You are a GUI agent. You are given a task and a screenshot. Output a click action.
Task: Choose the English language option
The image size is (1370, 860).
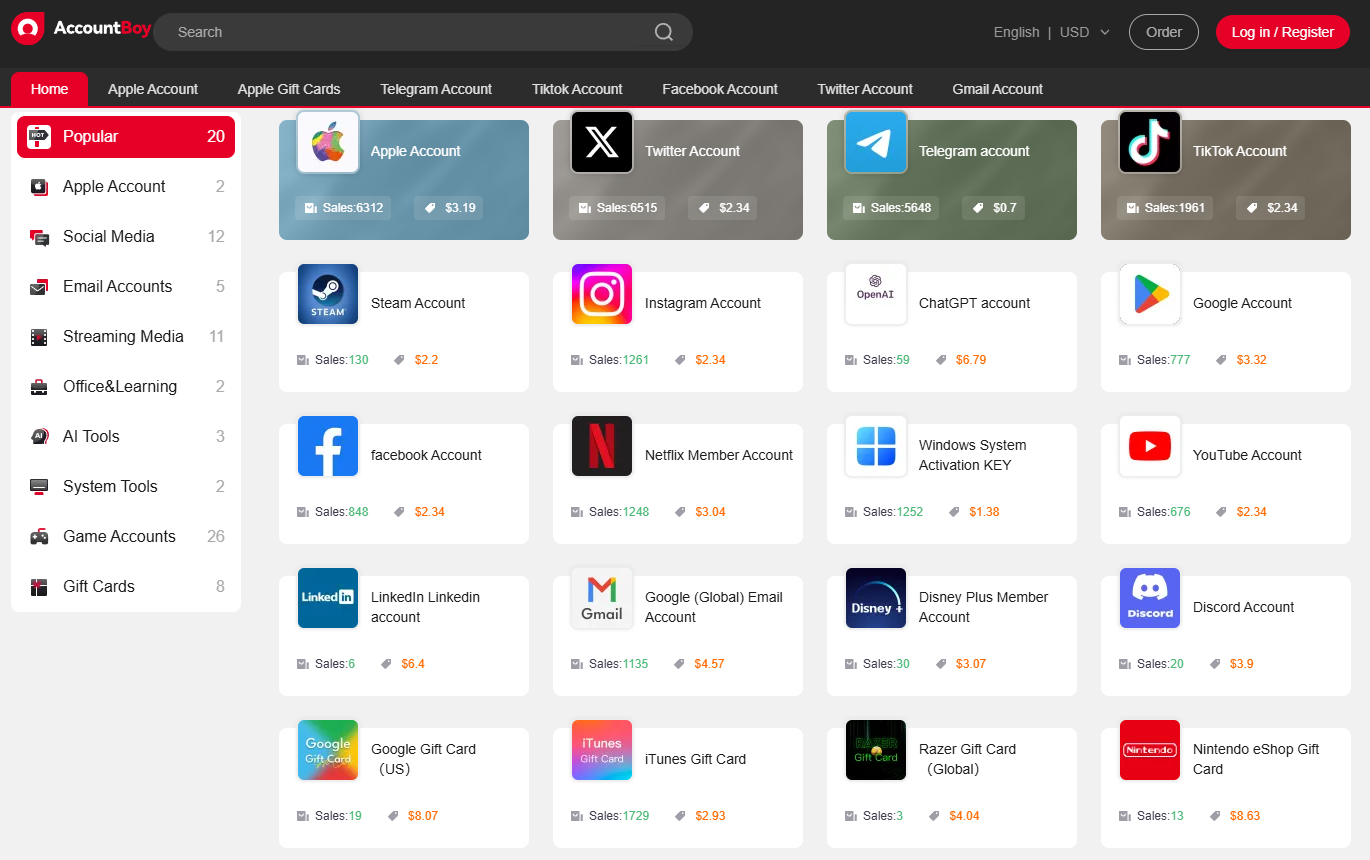coord(1016,32)
